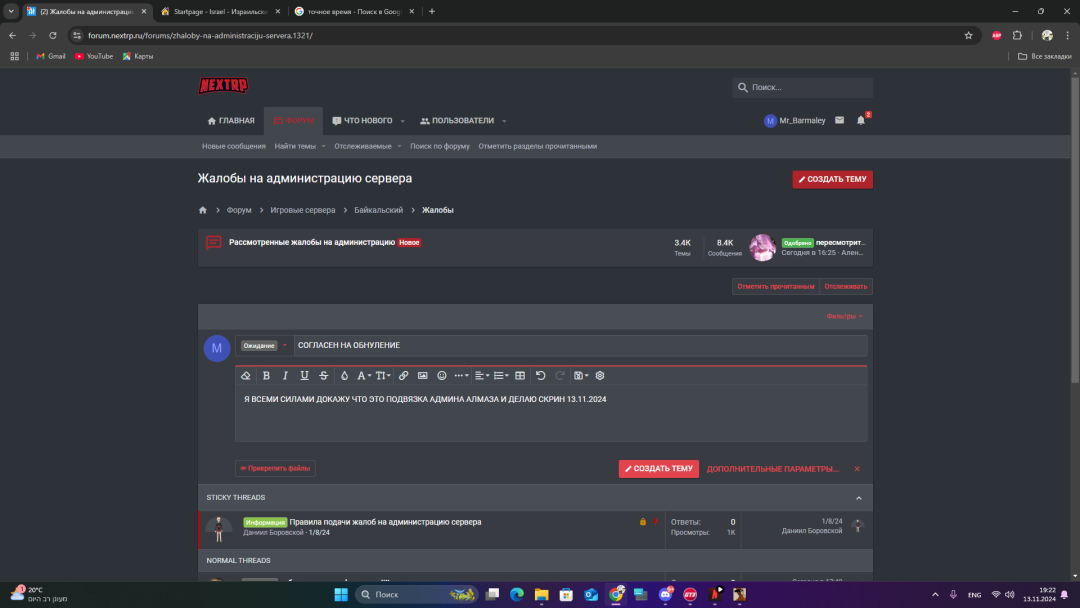
Task: Open the text color droplet picker
Action: 344,376
